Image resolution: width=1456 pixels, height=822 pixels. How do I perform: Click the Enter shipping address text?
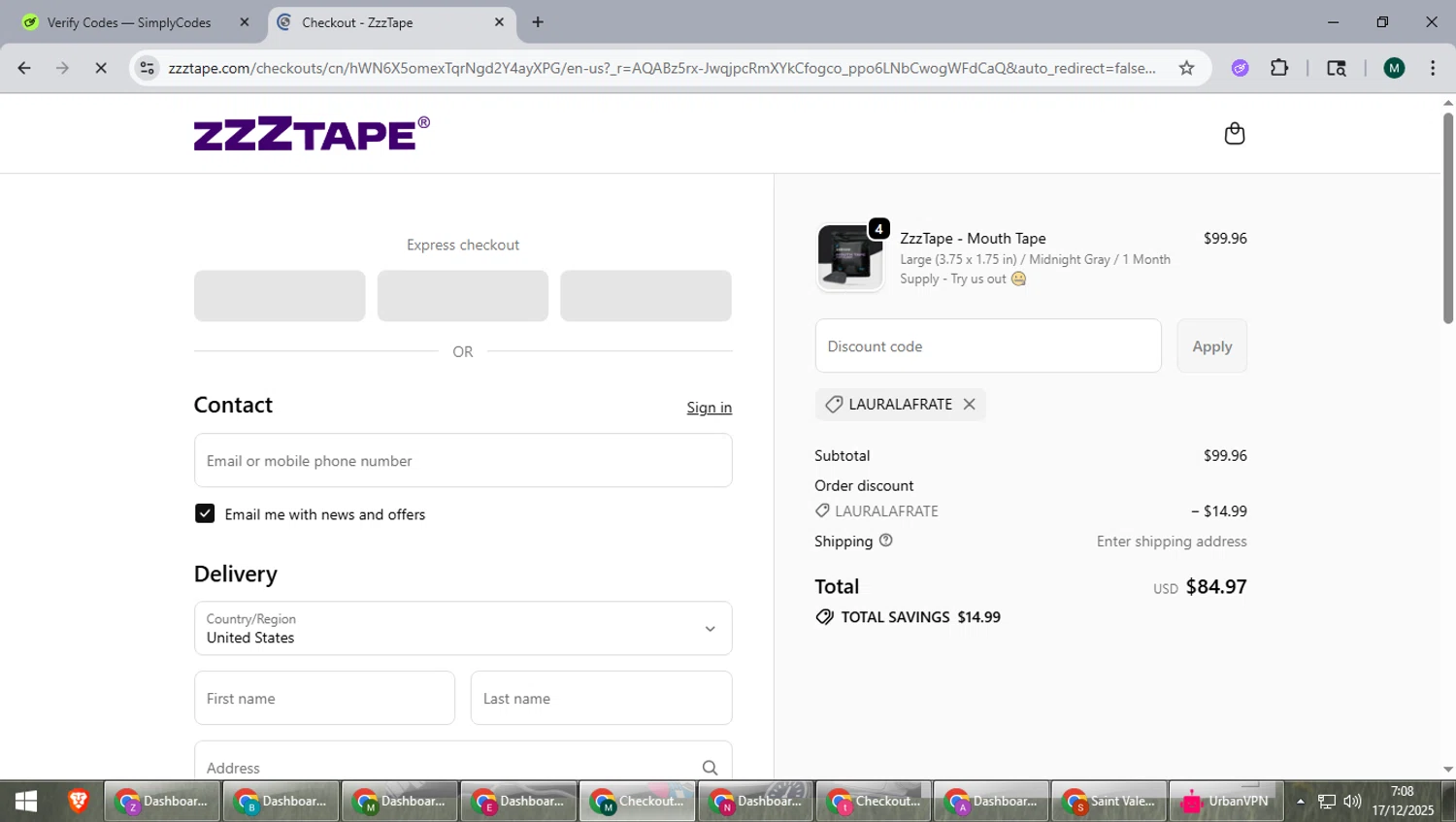[1172, 542]
